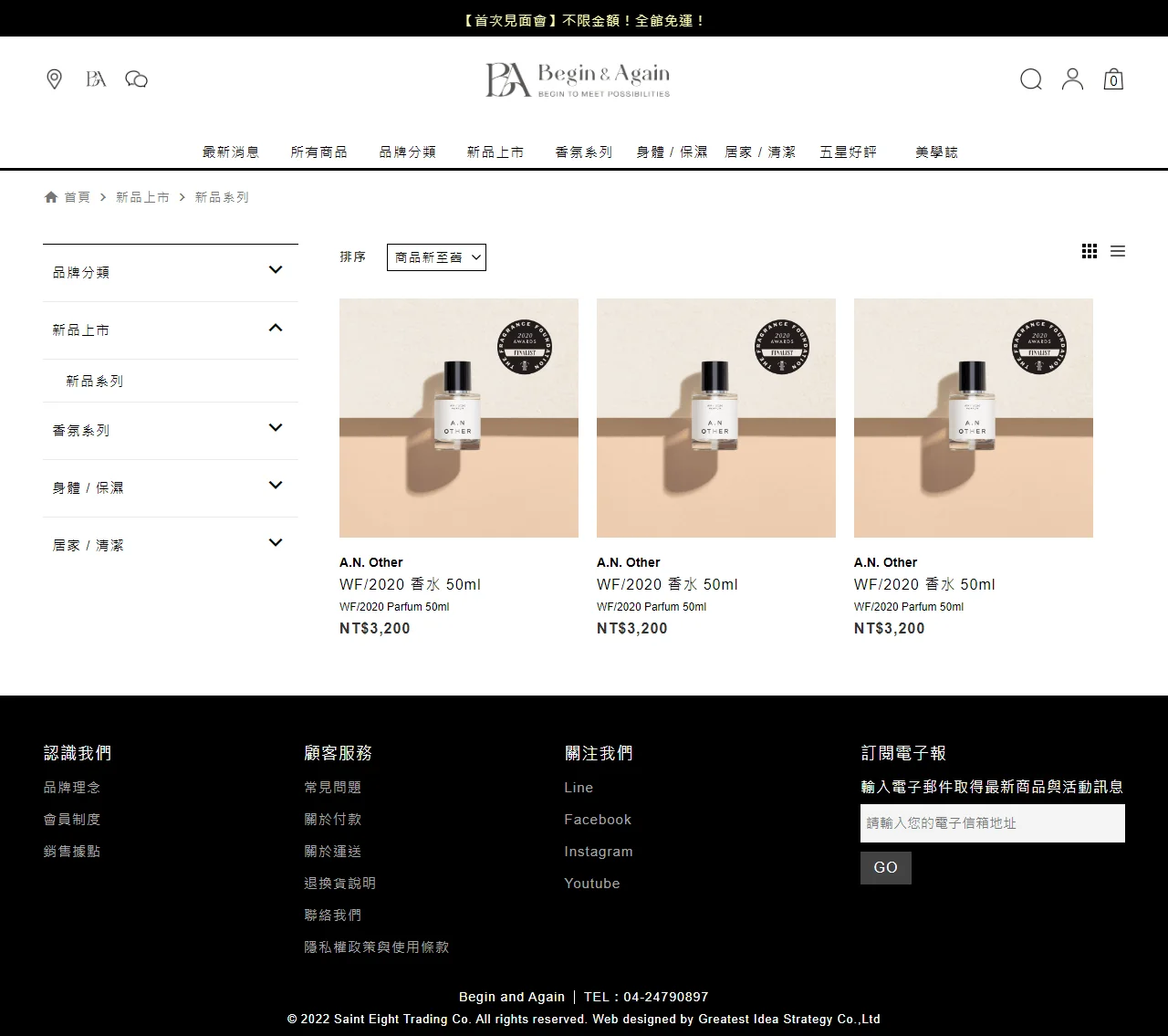Image resolution: width=1168 pixels, height=1036 pixels.
Task: Open 關於付款 footer link
Action: [x=333, y=819]
